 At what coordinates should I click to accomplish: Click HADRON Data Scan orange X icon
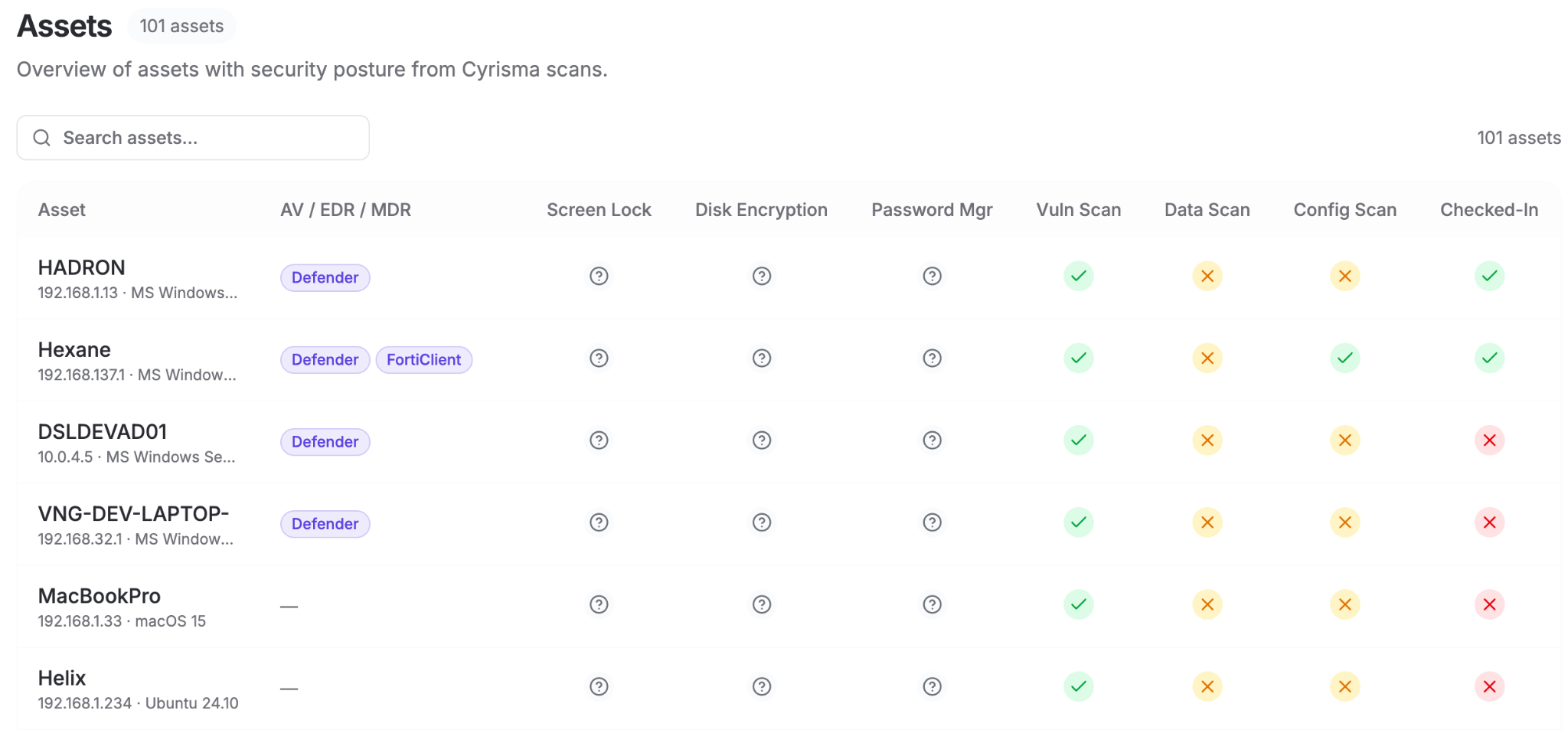pyautogui.click(x=1207, y=276)
